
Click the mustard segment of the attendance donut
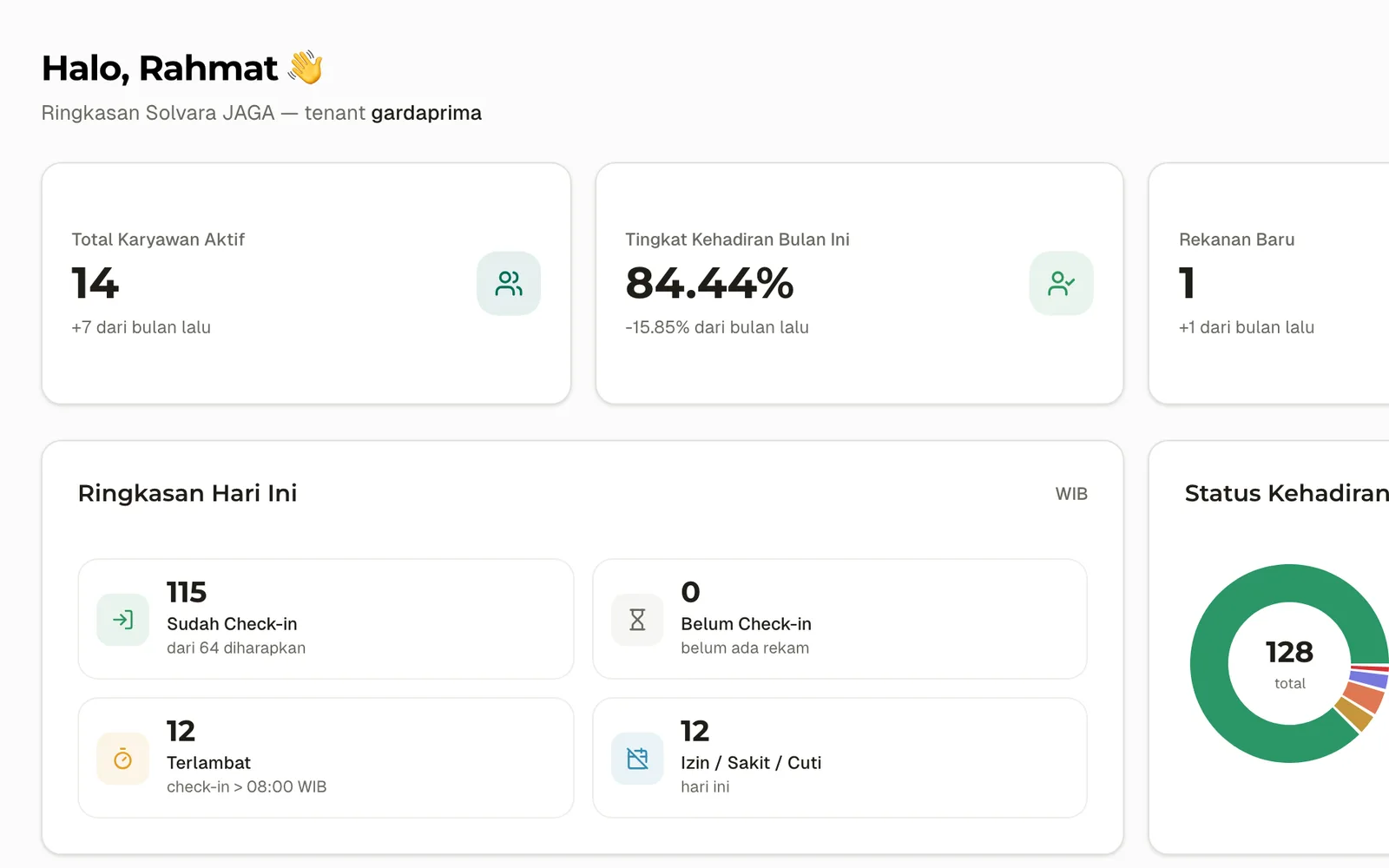[x=1354, y=715]
